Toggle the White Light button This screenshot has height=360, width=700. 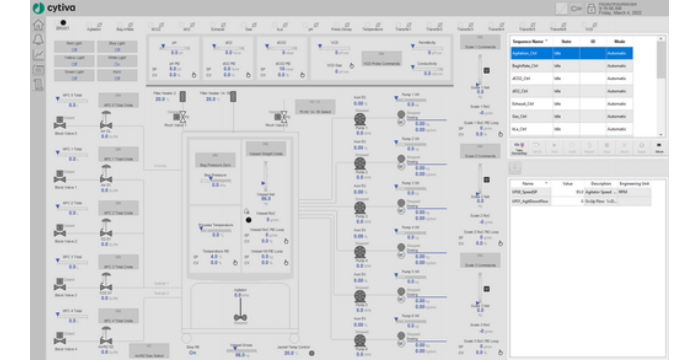pyautogui.click(x=117, y=61)
